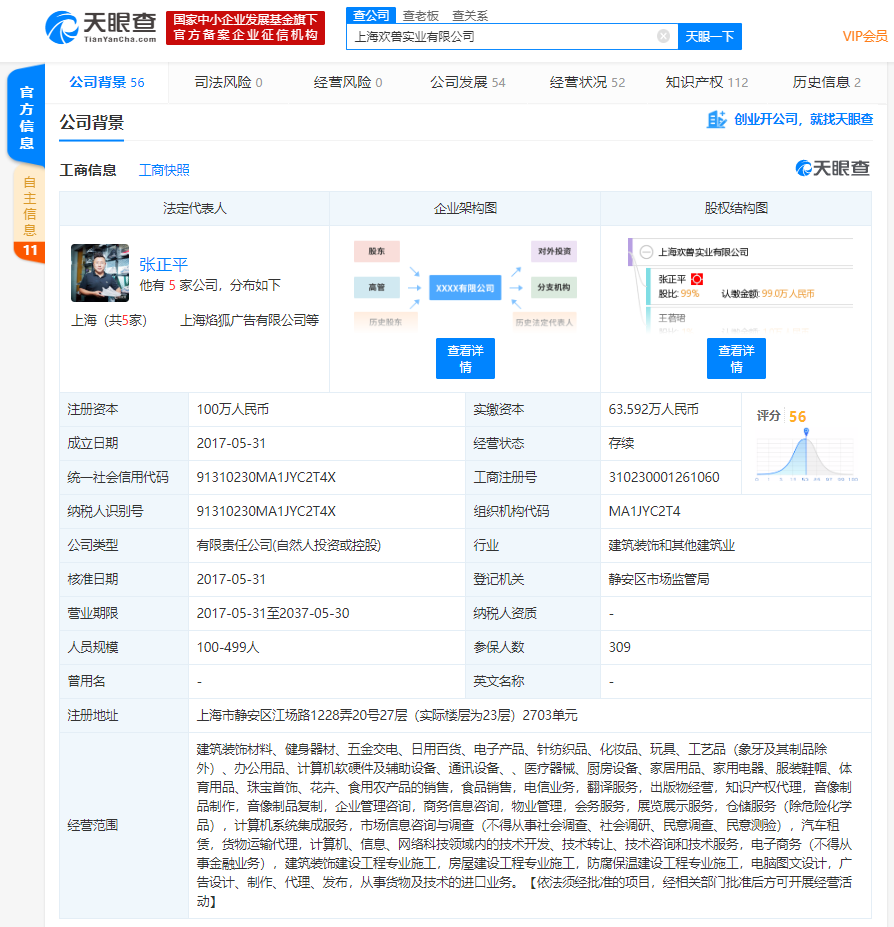
Task: Open the 官方信息 side tab
Action: tap(27, 117)
